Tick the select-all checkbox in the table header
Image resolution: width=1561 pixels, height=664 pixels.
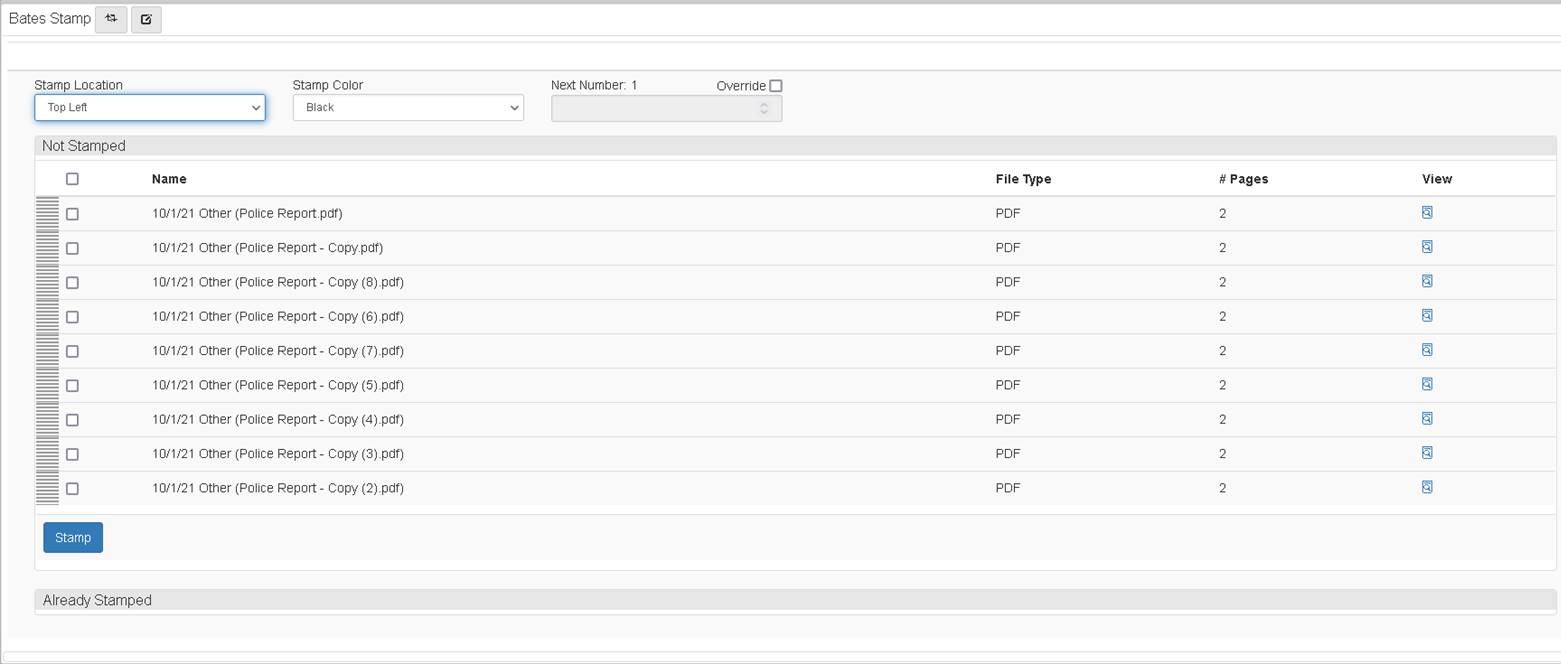point(72,179)
